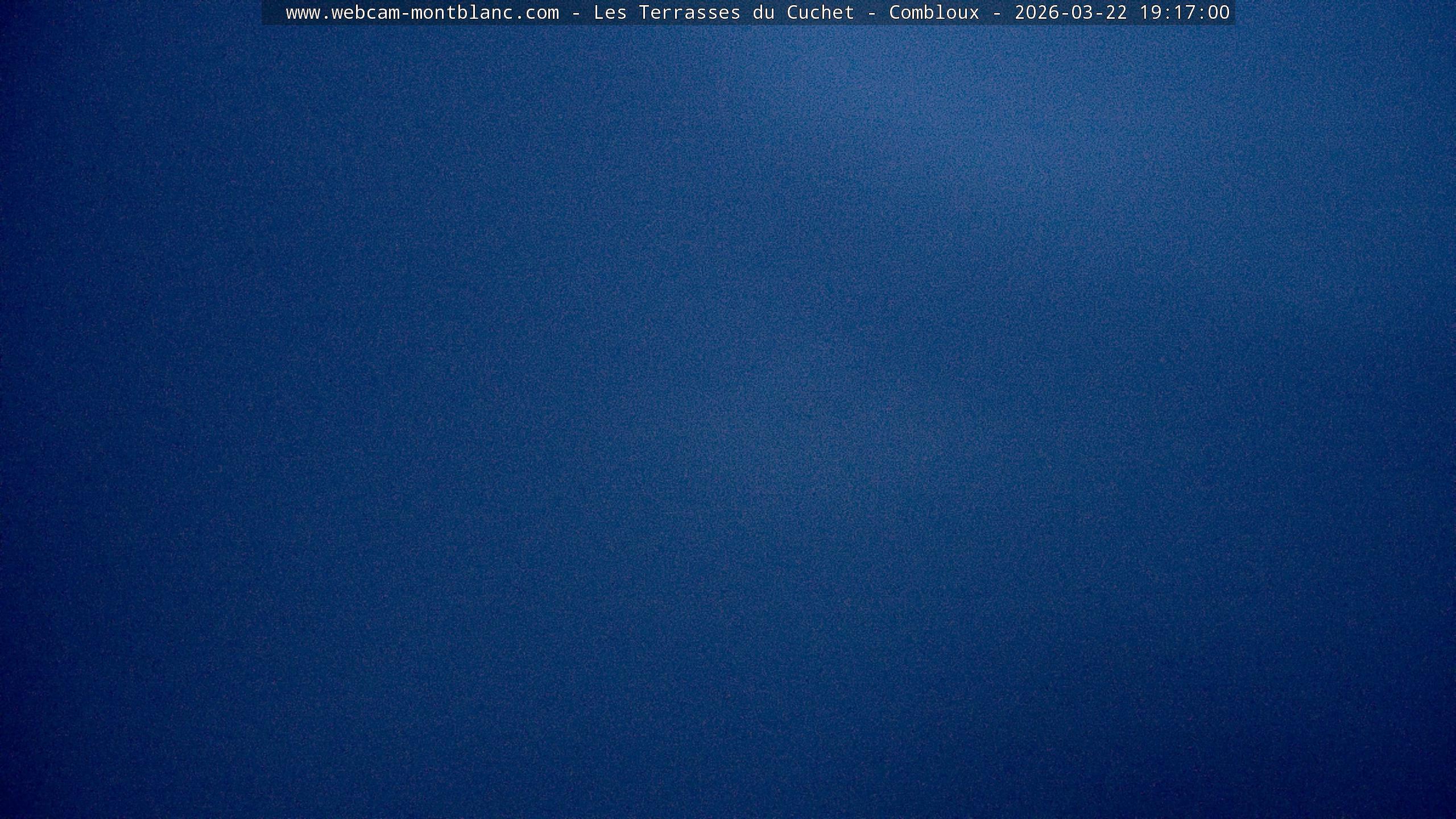Click the dark caption bar right edge

coord(1232,13)
